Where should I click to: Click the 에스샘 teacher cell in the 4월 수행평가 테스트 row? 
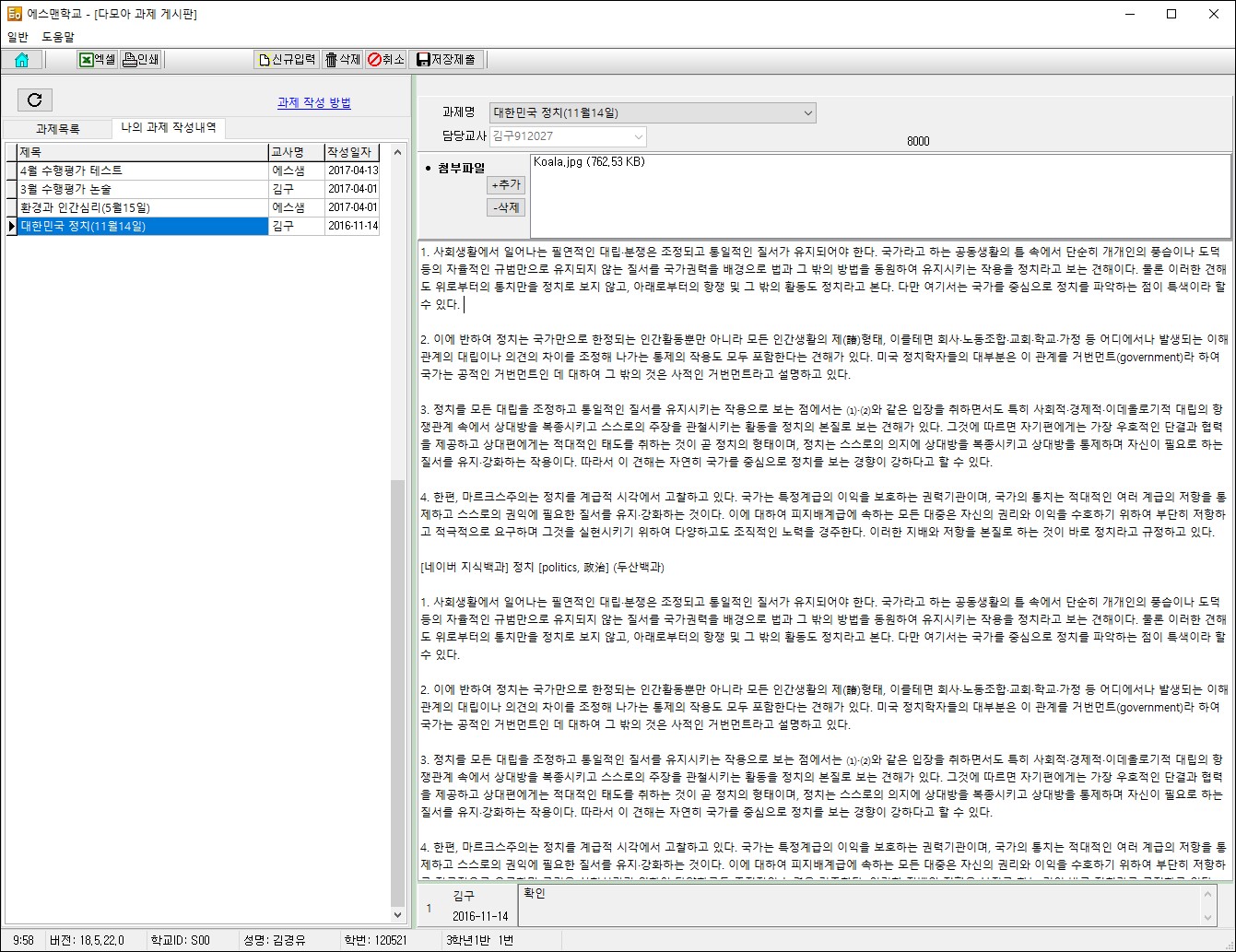tap(296, 170)
